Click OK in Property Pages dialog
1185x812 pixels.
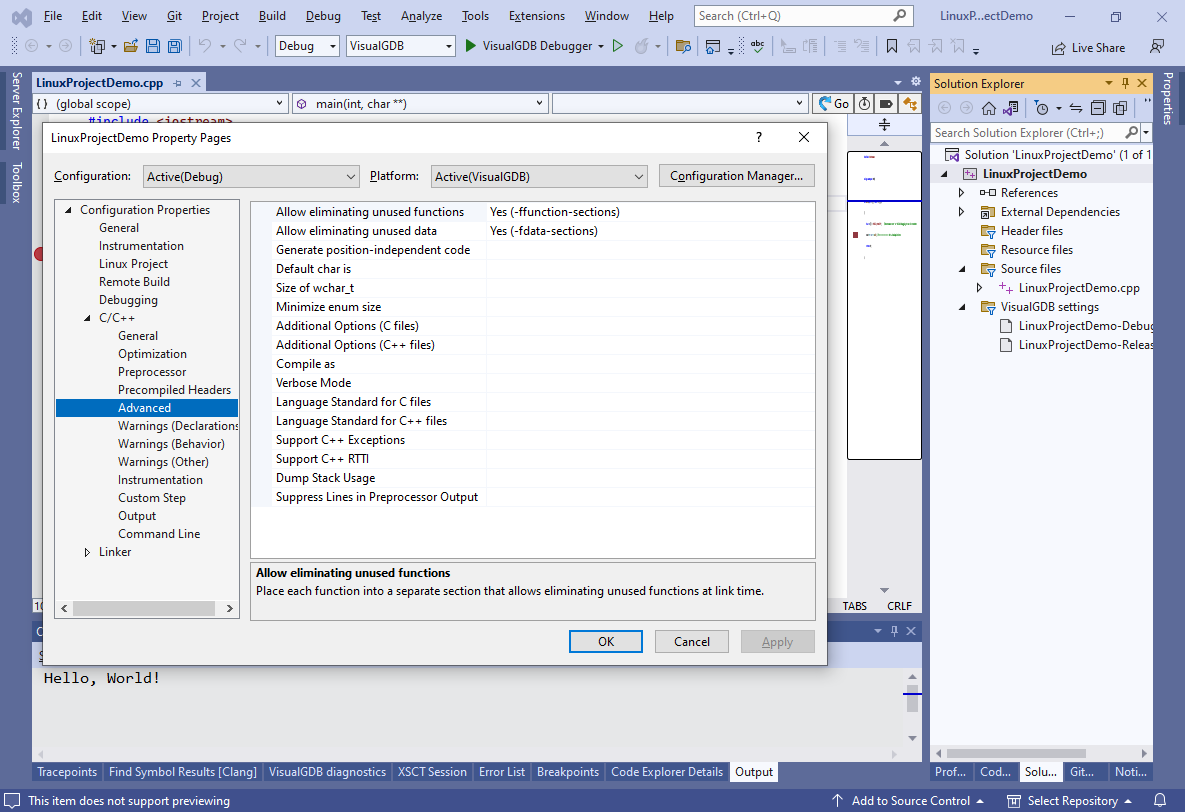click(x=606, y=641)
